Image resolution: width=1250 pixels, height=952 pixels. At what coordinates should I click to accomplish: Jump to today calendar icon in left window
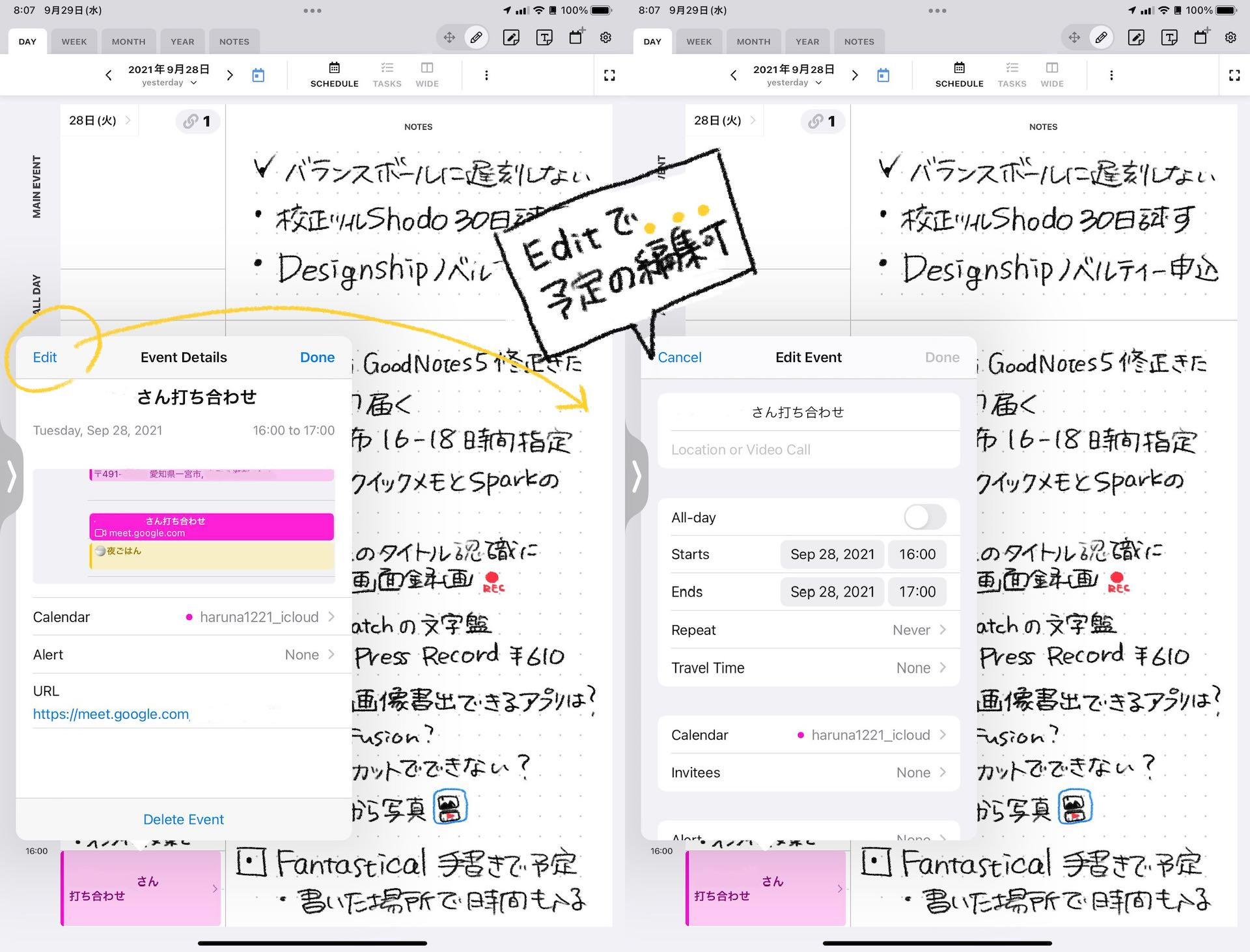[x=258, y=76]
